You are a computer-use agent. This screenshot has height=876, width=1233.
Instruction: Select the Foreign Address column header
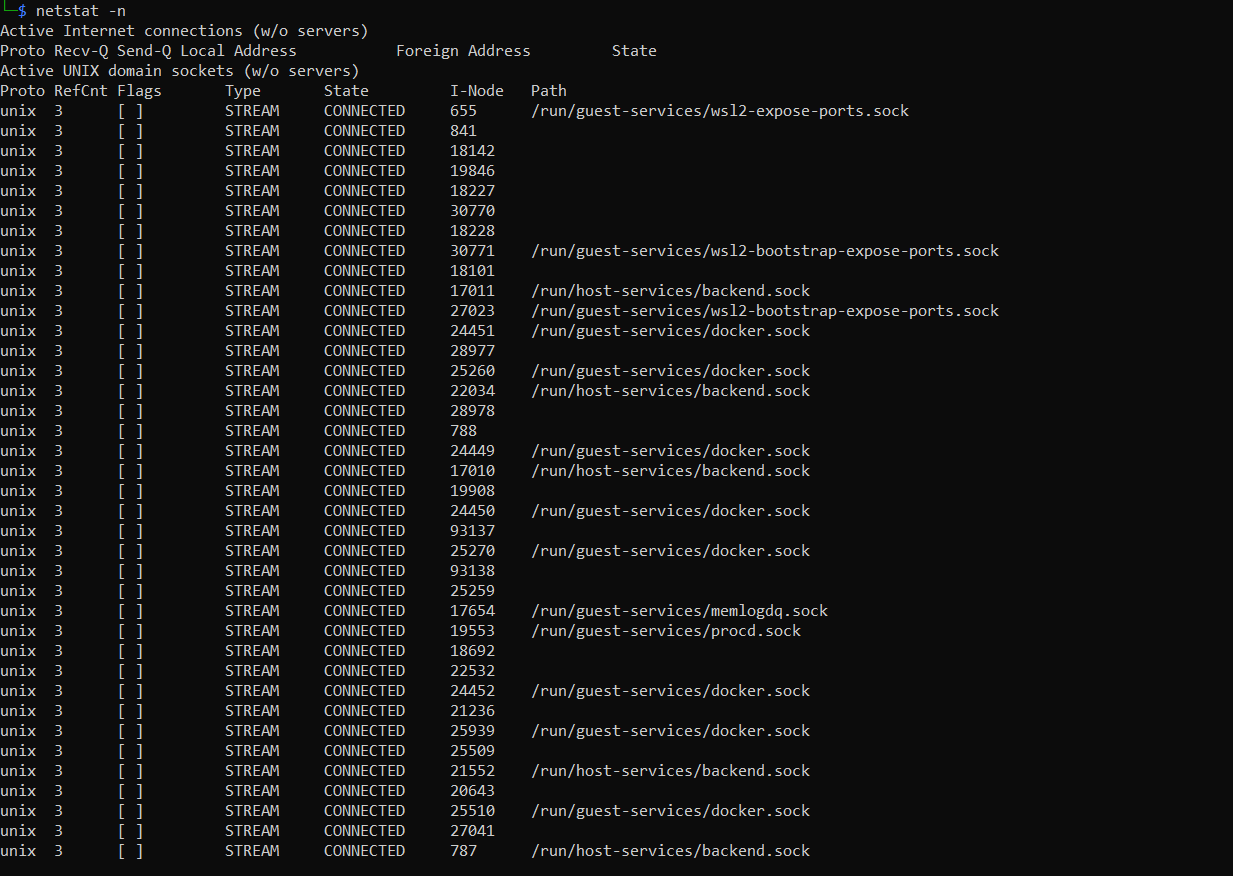(x=463, y=50)
